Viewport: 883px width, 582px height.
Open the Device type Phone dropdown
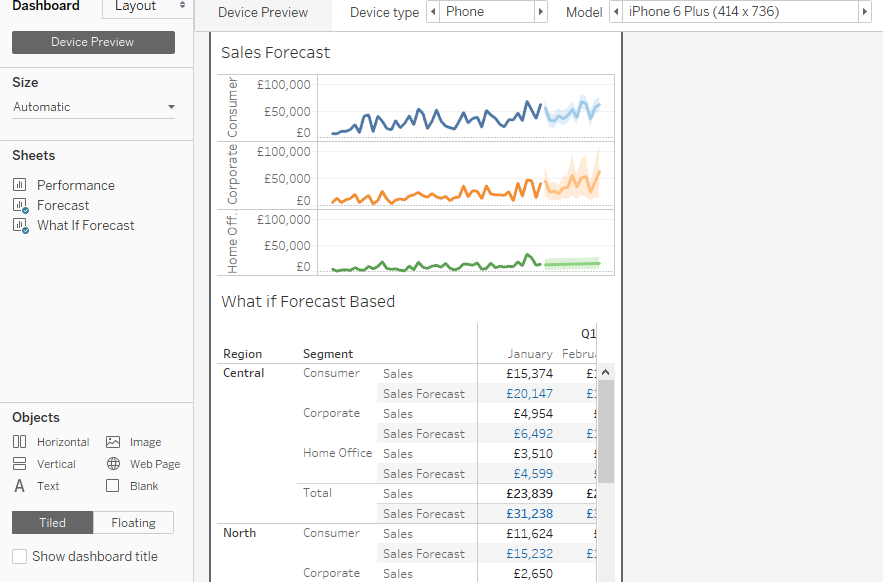[x=487, y=12]
